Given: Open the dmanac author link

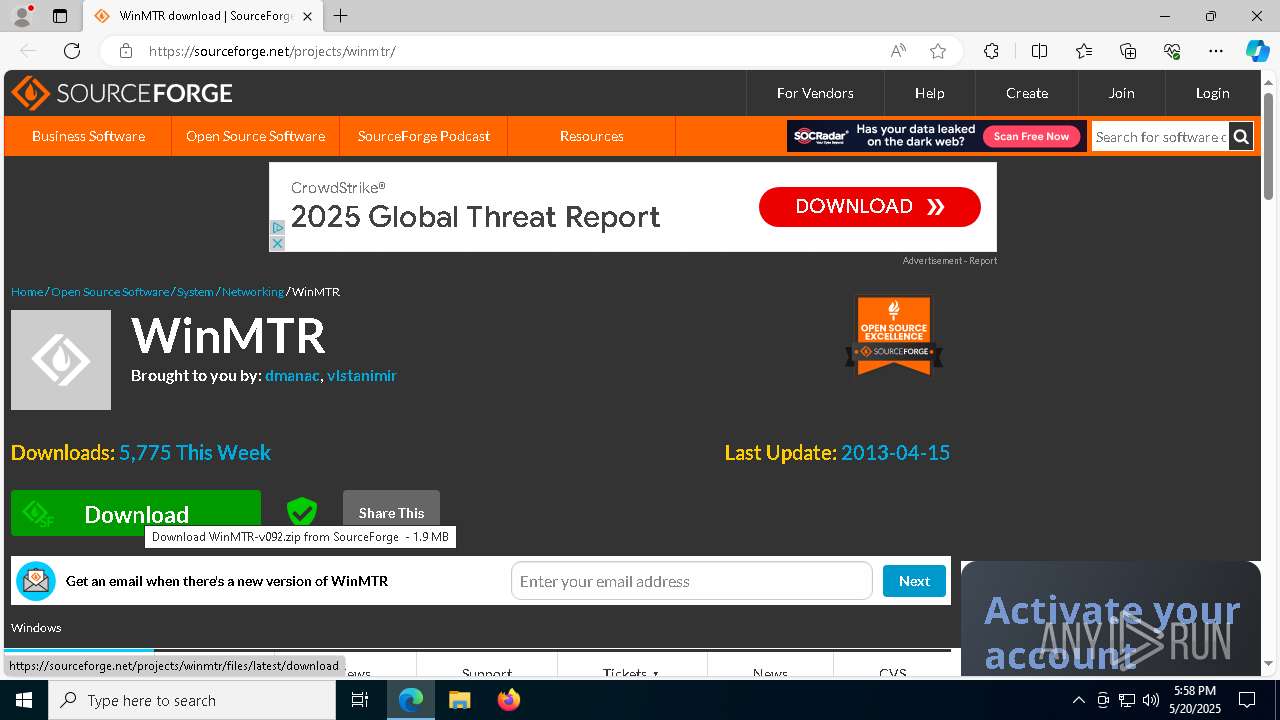Looking at the screenshot, I should click(x=292, y=376).
